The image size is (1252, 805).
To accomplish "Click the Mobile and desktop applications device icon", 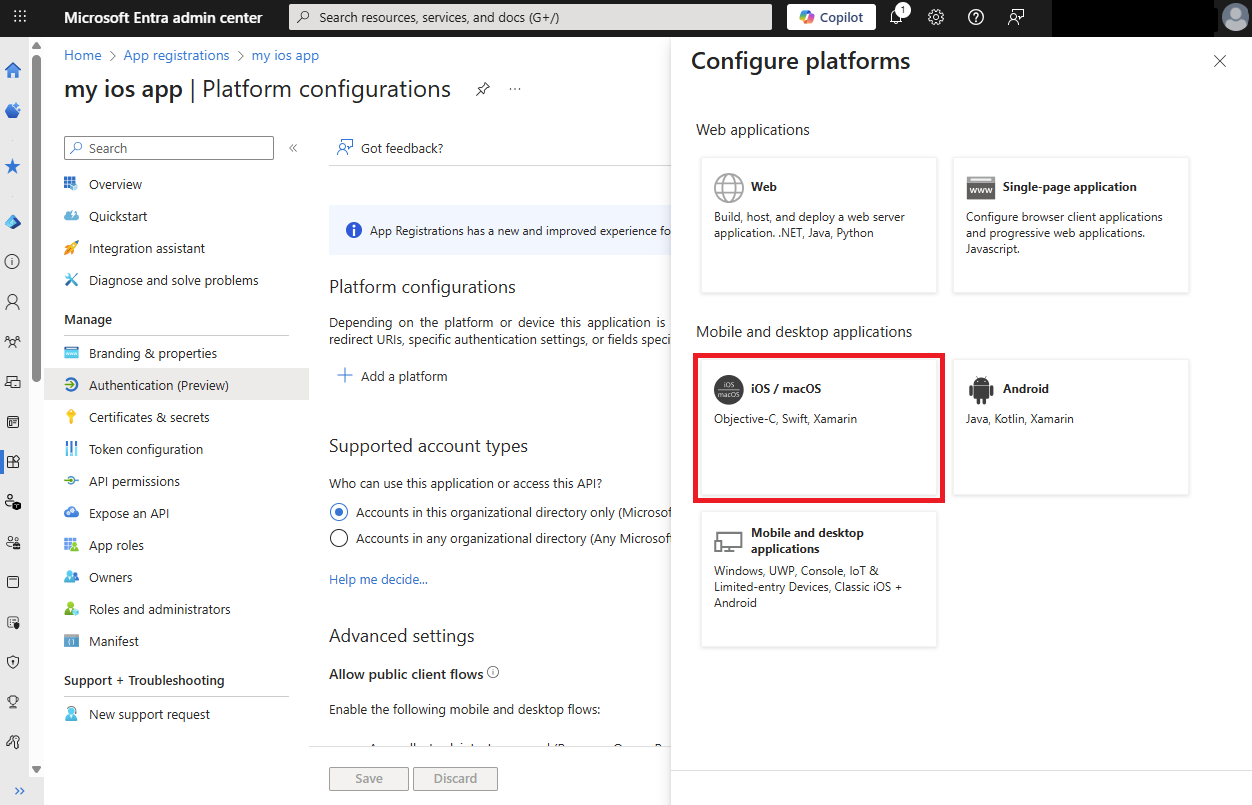I will pos(729,542).
